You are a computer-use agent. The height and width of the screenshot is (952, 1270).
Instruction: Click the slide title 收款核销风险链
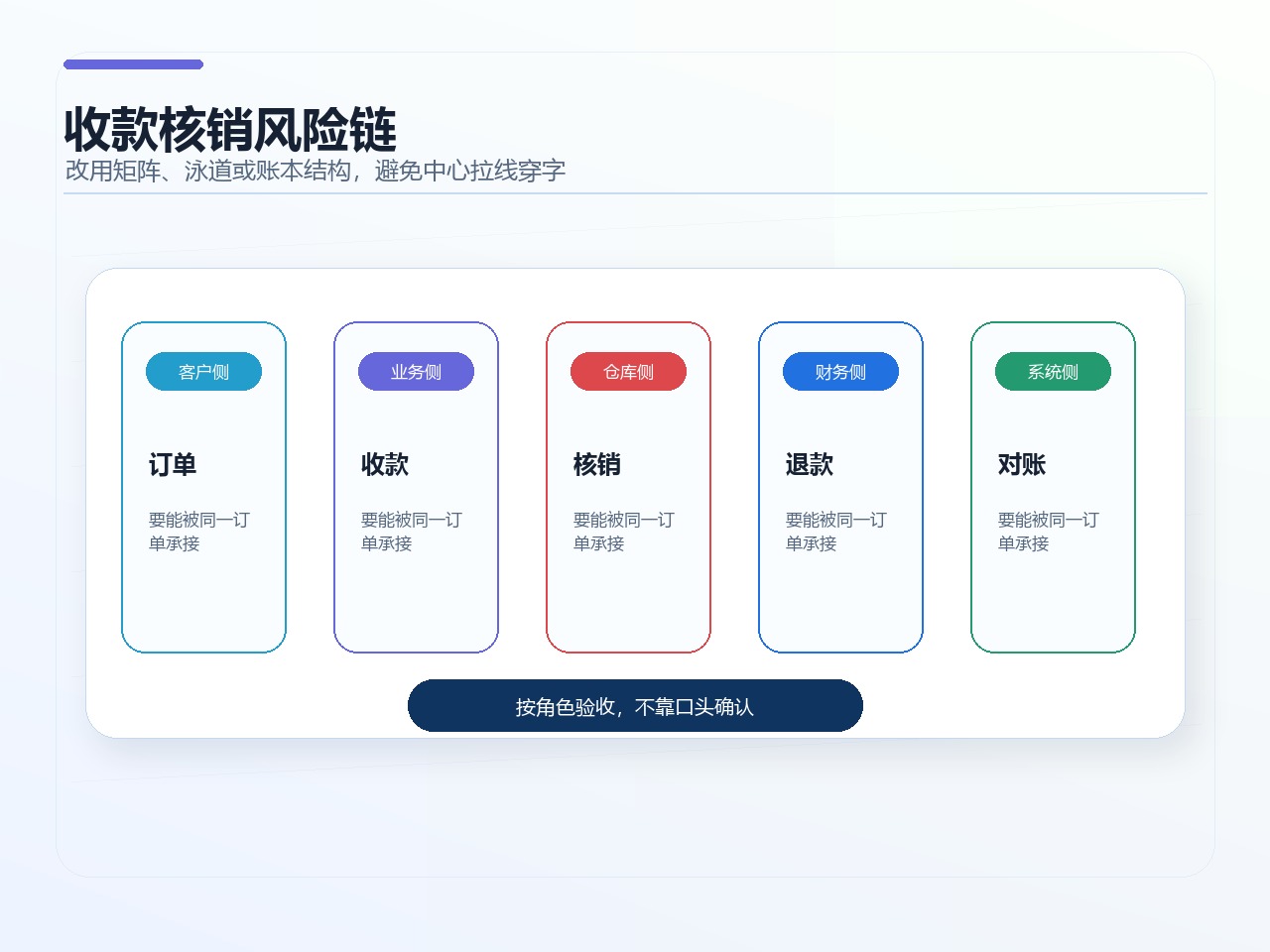tap(230, 130)
